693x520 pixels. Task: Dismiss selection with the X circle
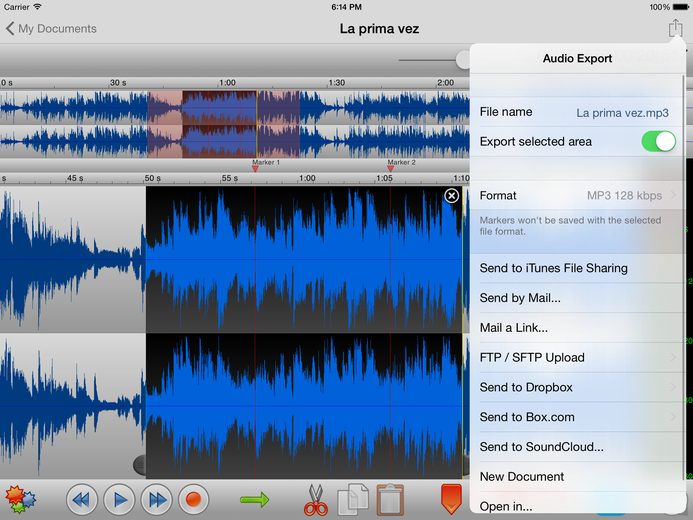(451, 196)
